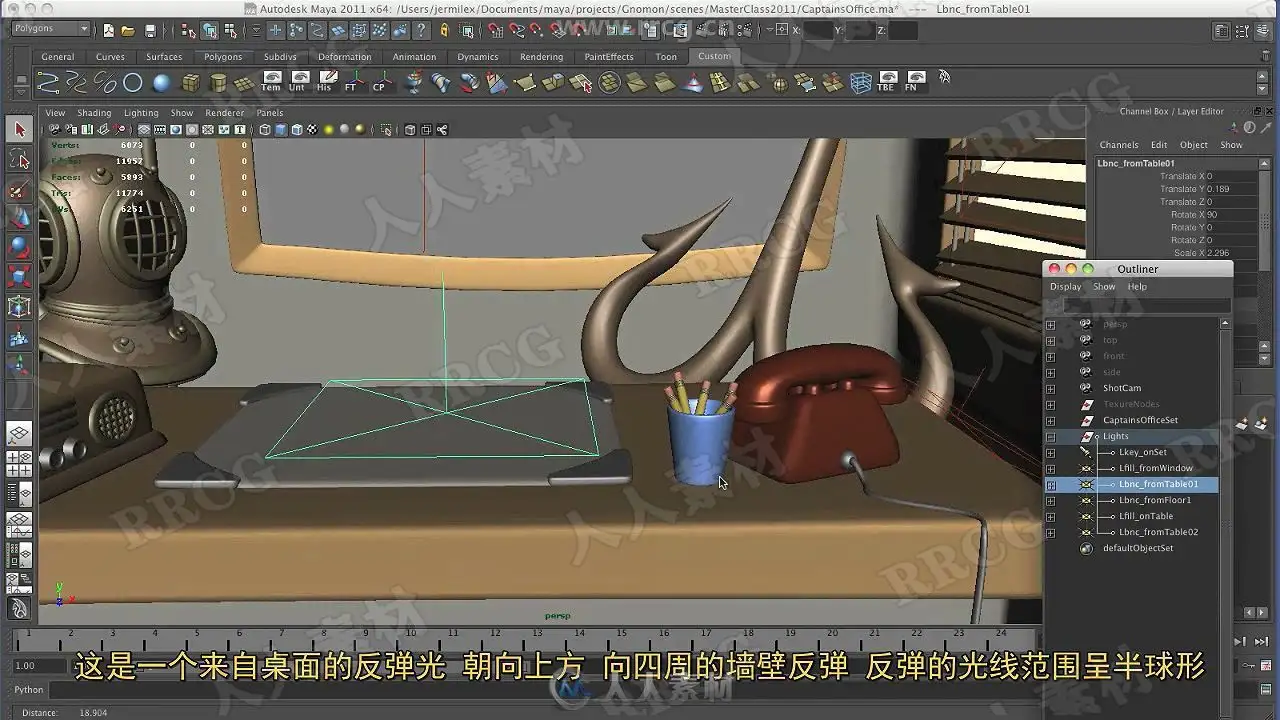This screenshot has height=720, width=1280.
Task: Switch to the Dynamics shelf tab
Action: [478, 57]
